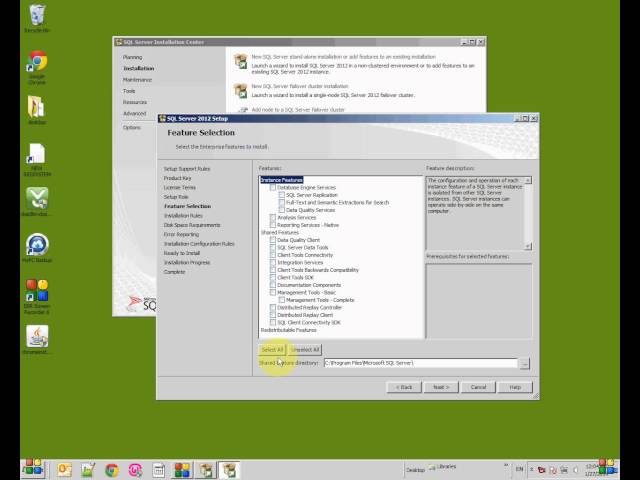Open the green notepad taskbar icon
Screen dimensions: 640x480
(x=88, y=470)
